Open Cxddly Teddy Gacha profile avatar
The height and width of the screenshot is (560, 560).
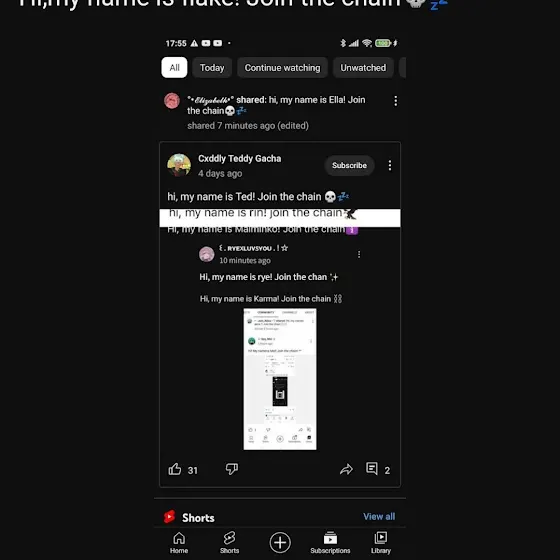pyautogui.click(x=179, y=165)
